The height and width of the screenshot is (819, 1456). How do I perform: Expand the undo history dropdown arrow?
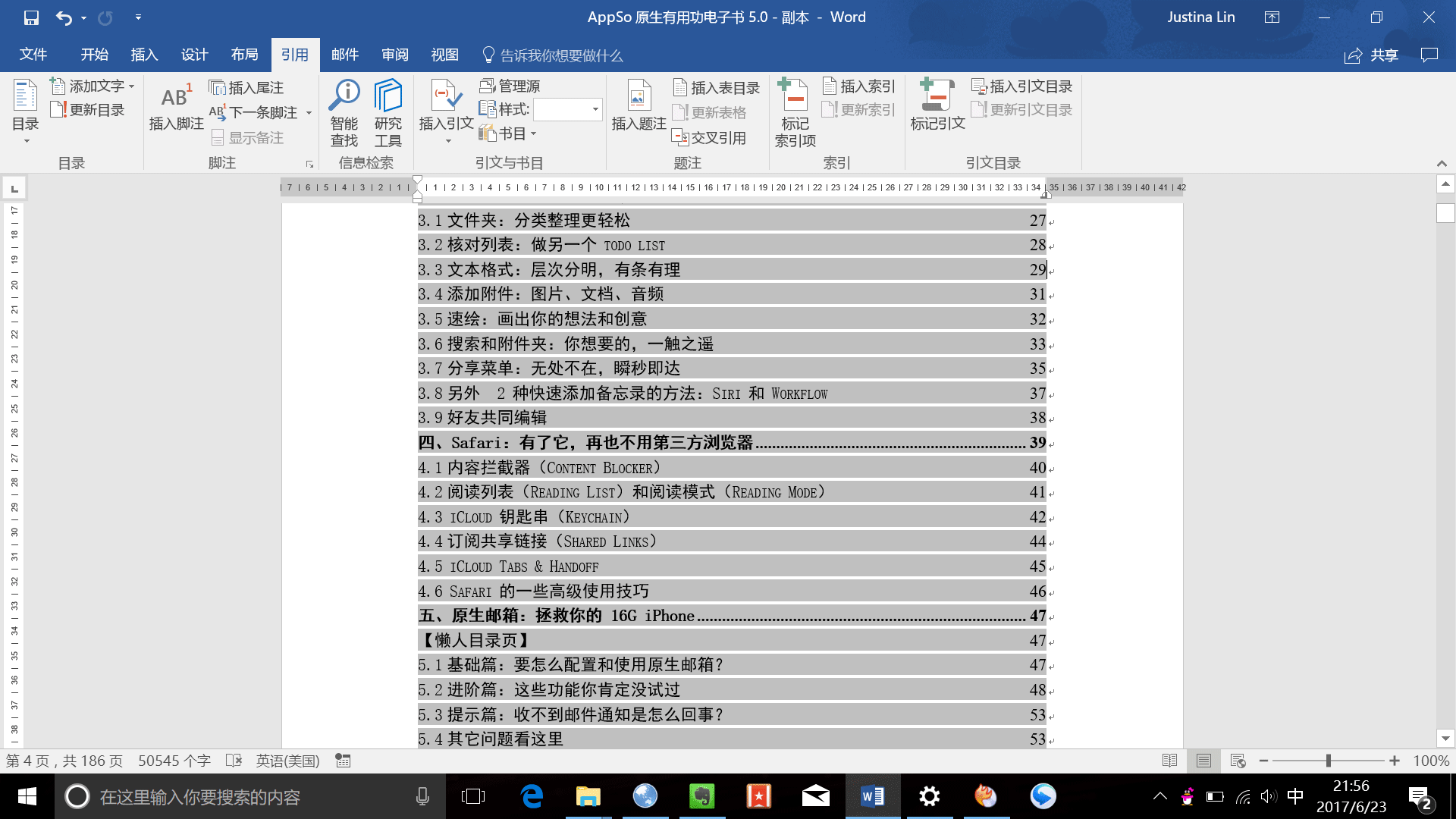click(83, 17)
